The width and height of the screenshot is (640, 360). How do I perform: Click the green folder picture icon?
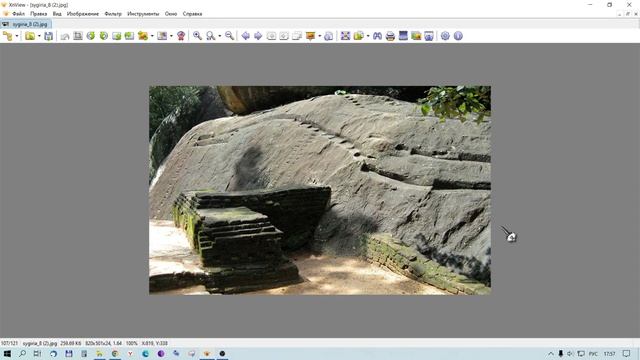pos(416,36)
